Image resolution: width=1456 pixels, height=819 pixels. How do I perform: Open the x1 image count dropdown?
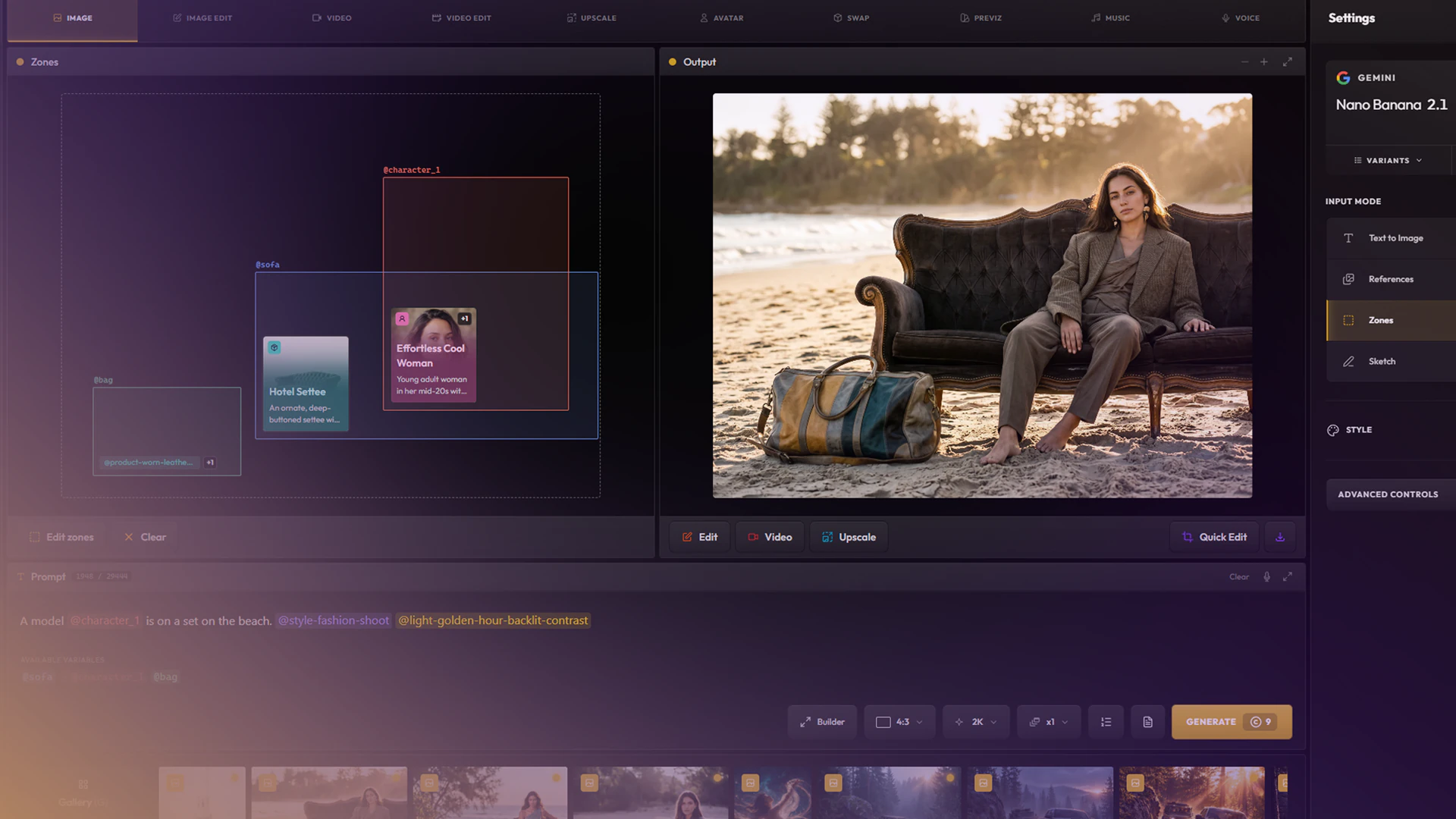tap(1049, 722)
